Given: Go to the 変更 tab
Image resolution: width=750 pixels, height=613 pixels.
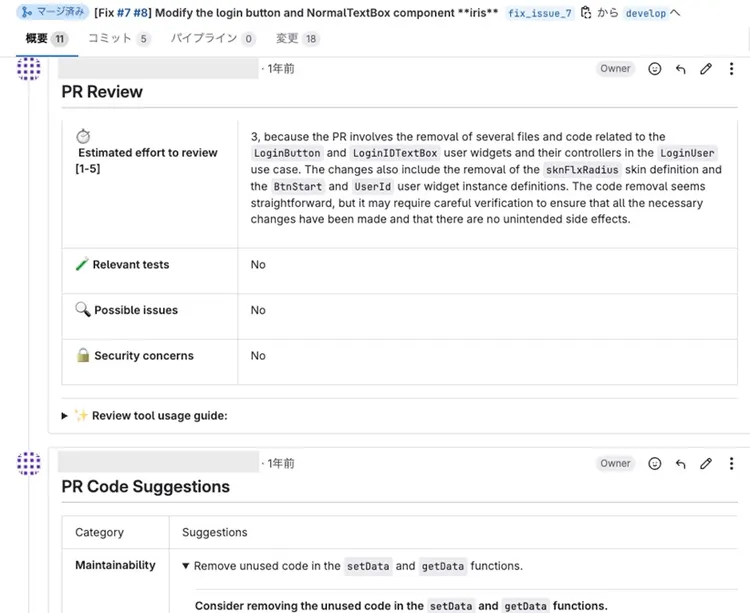Looking at the screenshot, I should [x=287, y=39].
